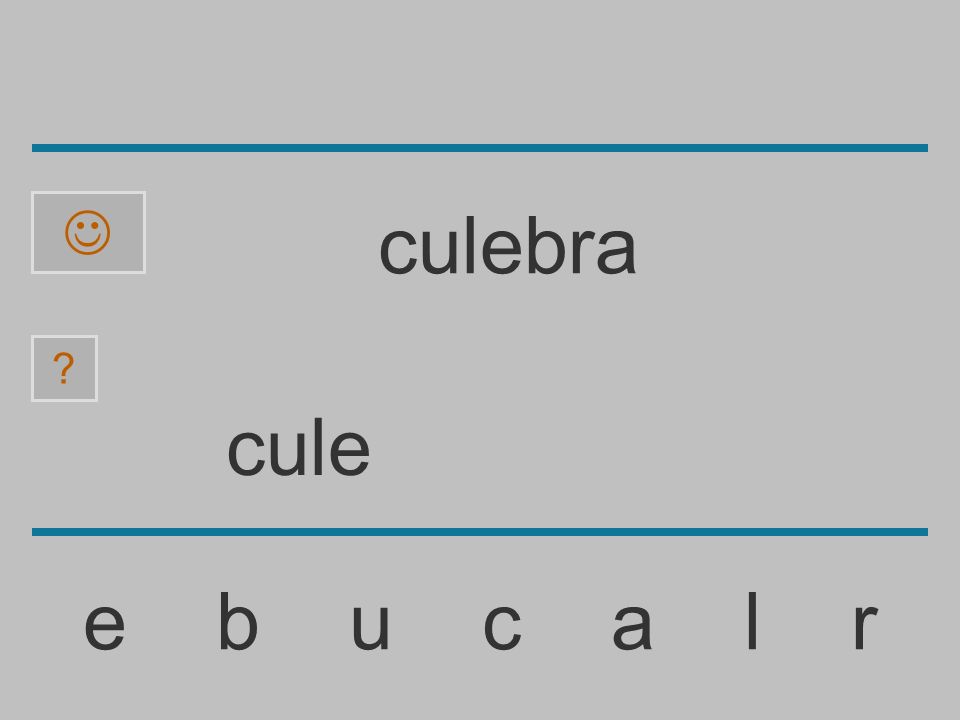Pick letter u from the letter choices
This screenshot has height=720, width=960.
370,626
